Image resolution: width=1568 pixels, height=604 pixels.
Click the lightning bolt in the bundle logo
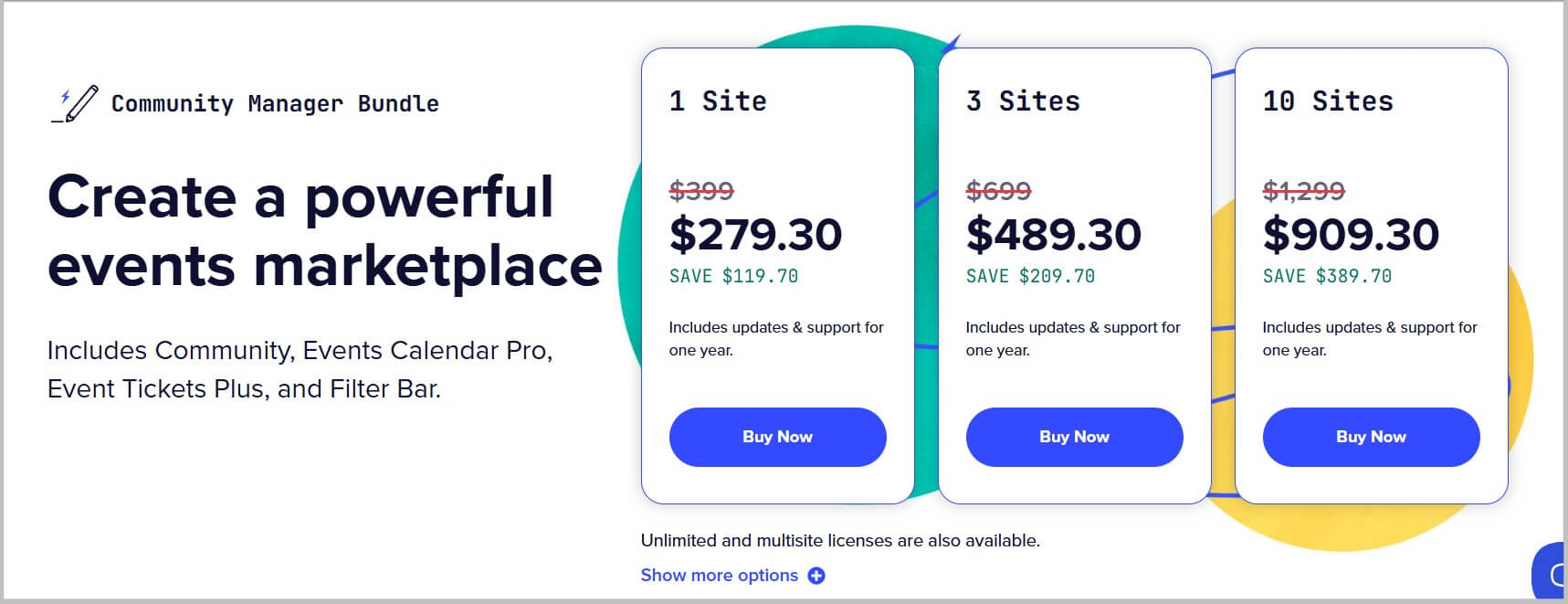tap(64, 94)
